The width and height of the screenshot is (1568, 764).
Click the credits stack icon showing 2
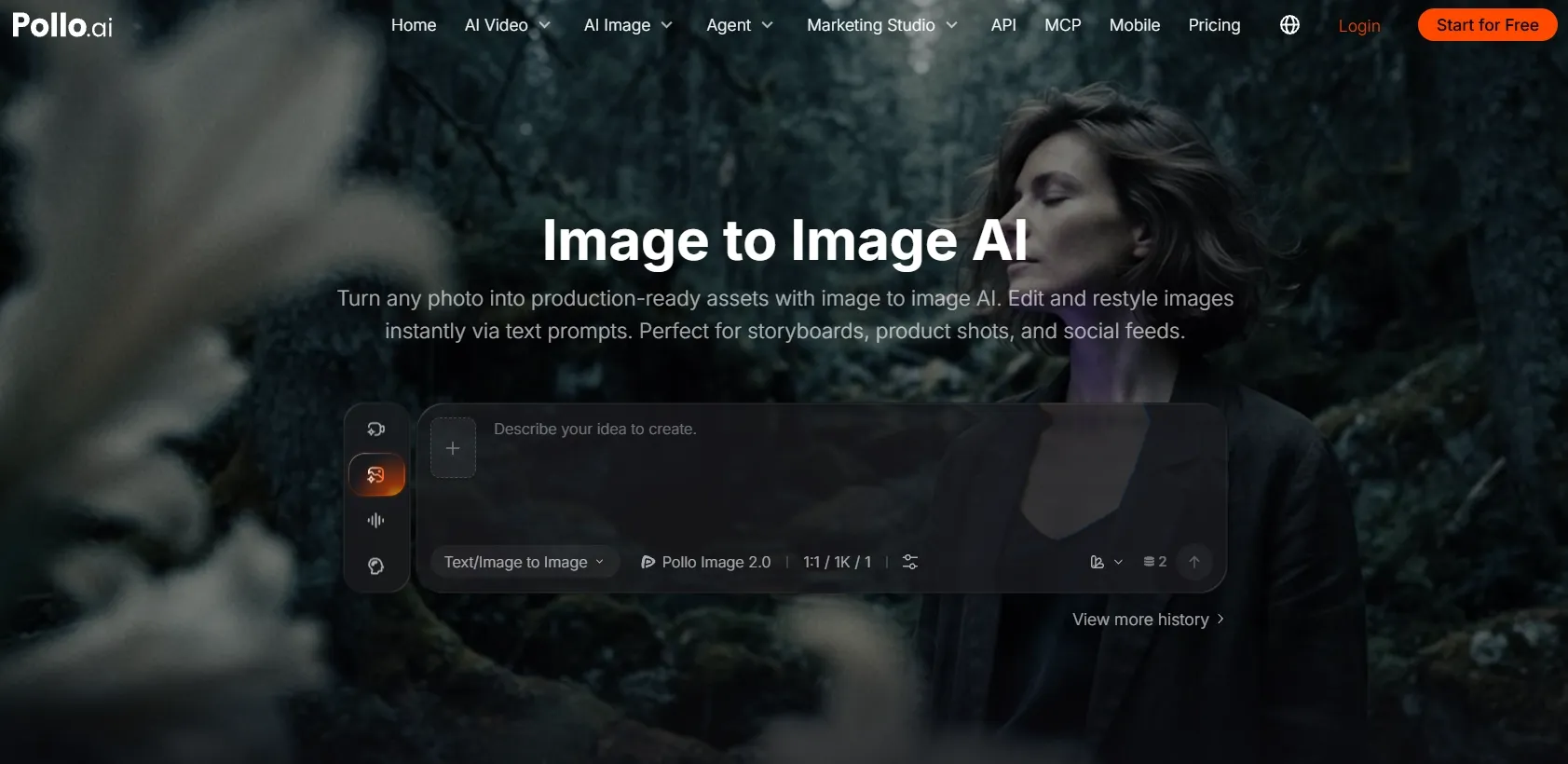click(1154, 562)
